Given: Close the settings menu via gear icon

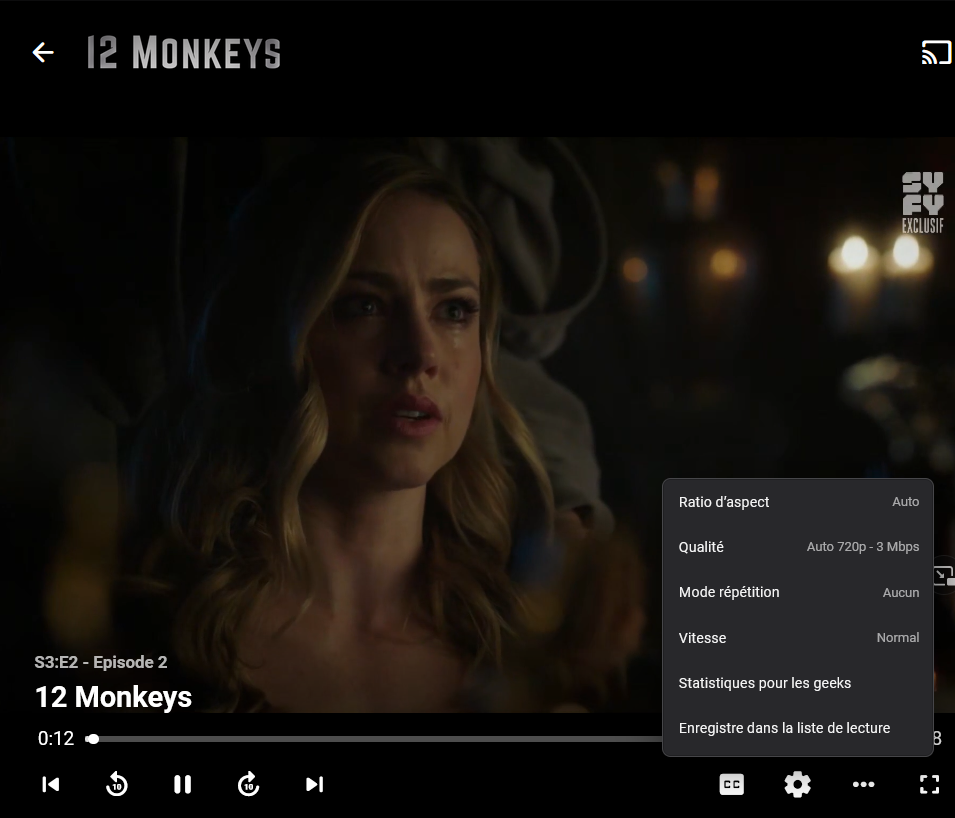Looking at the screenshot, I should 797,785.
